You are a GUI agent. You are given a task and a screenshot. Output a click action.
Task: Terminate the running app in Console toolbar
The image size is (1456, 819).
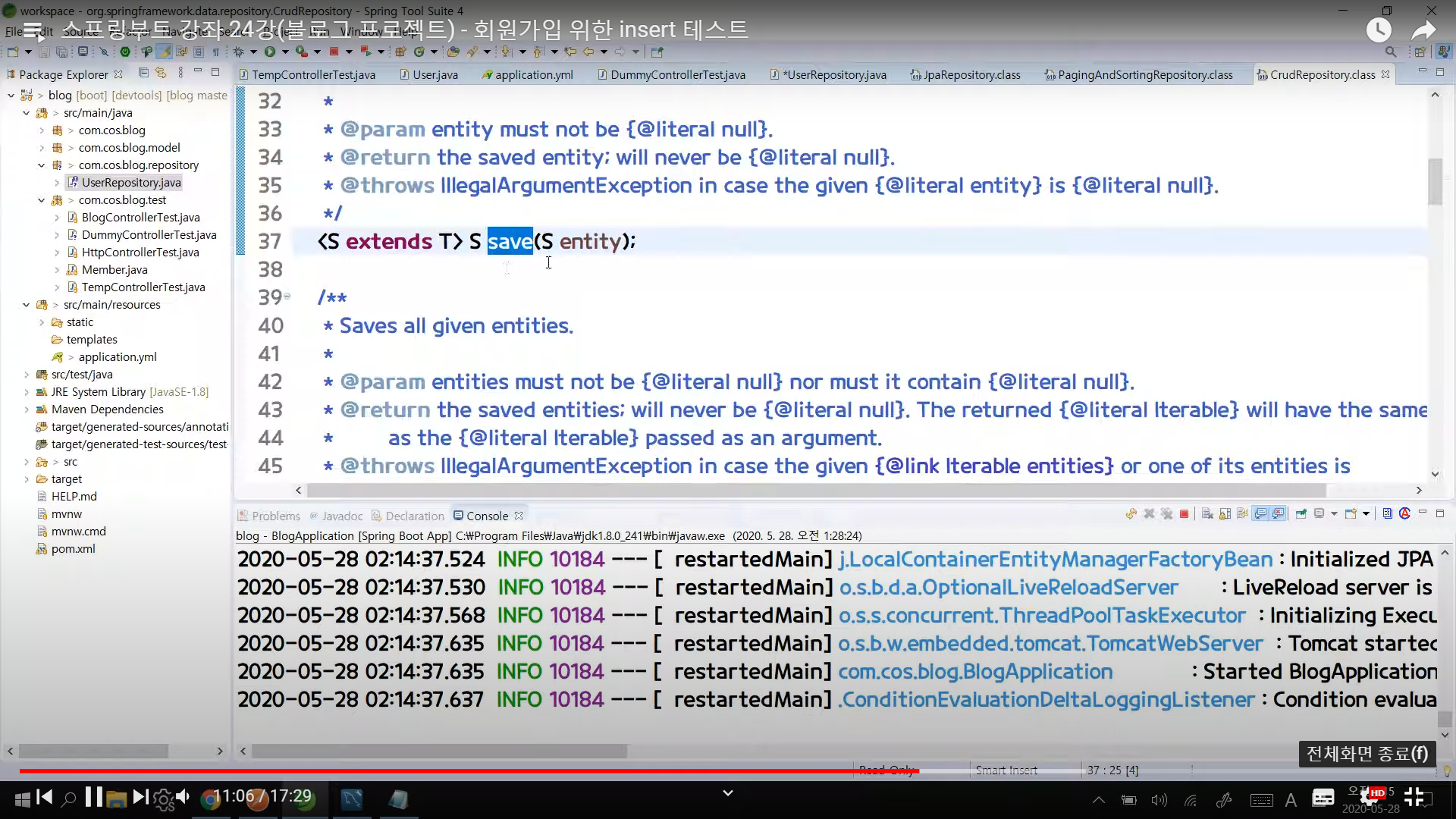[1184, 514]
